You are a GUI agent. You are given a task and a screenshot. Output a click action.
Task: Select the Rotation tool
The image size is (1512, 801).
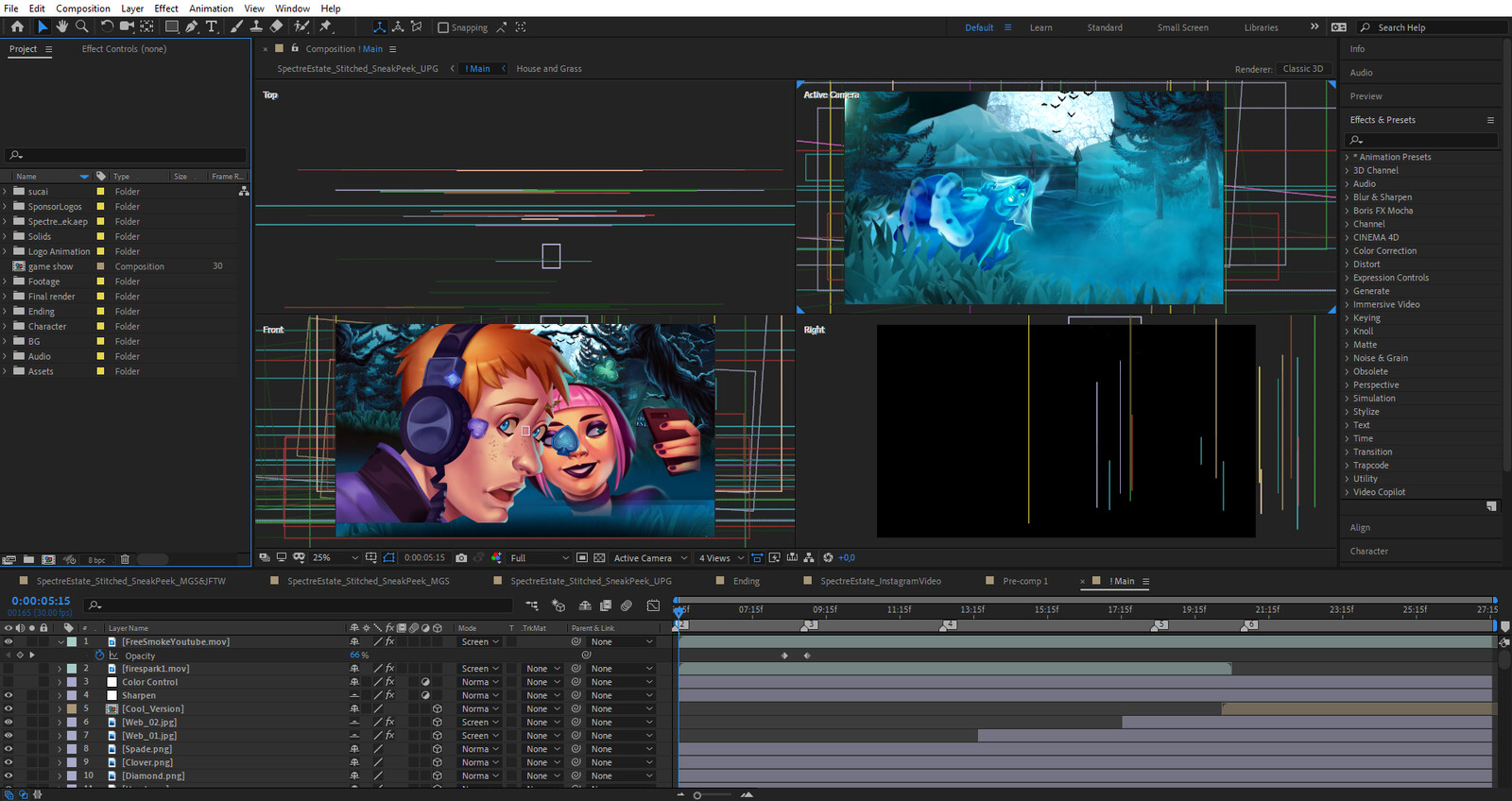tap(107, 26)
